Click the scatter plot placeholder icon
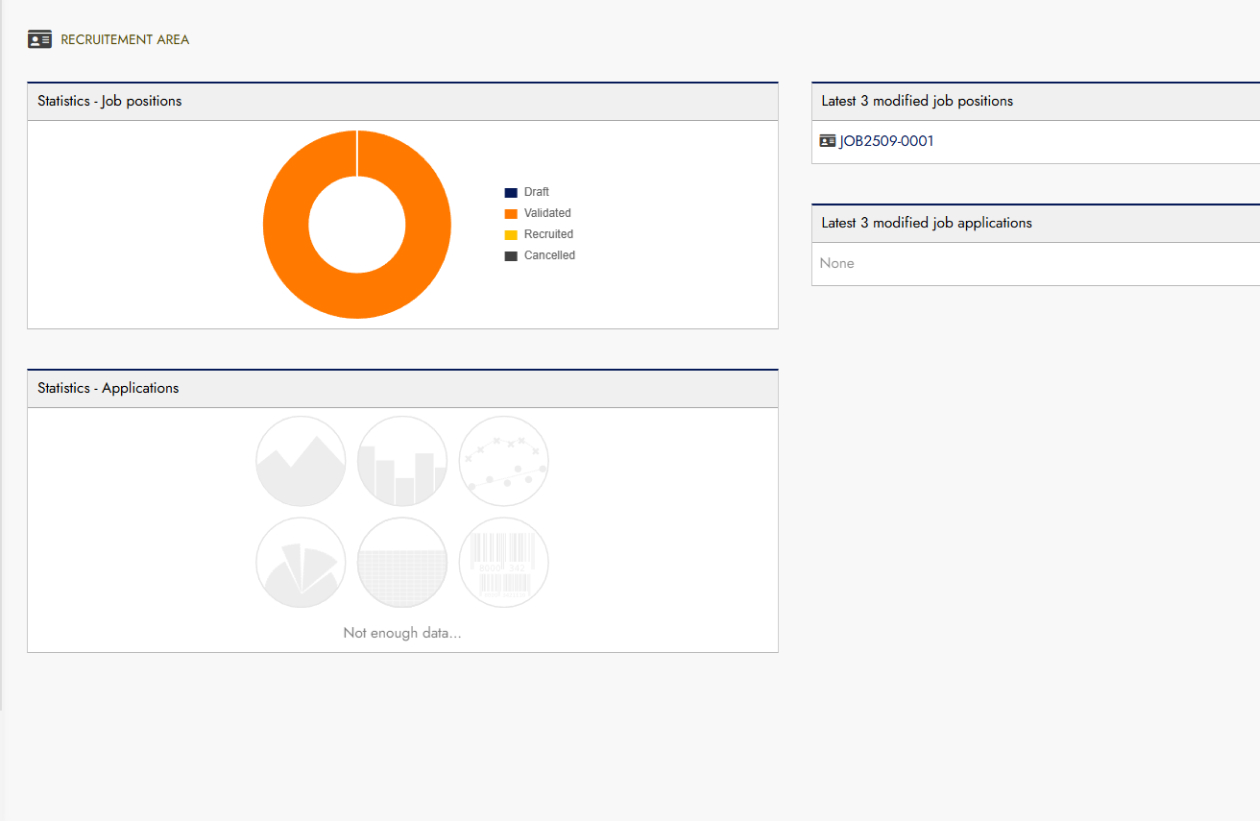This screenshot has height=821, width=1260. pyautogui.click(x=504, y=461)
